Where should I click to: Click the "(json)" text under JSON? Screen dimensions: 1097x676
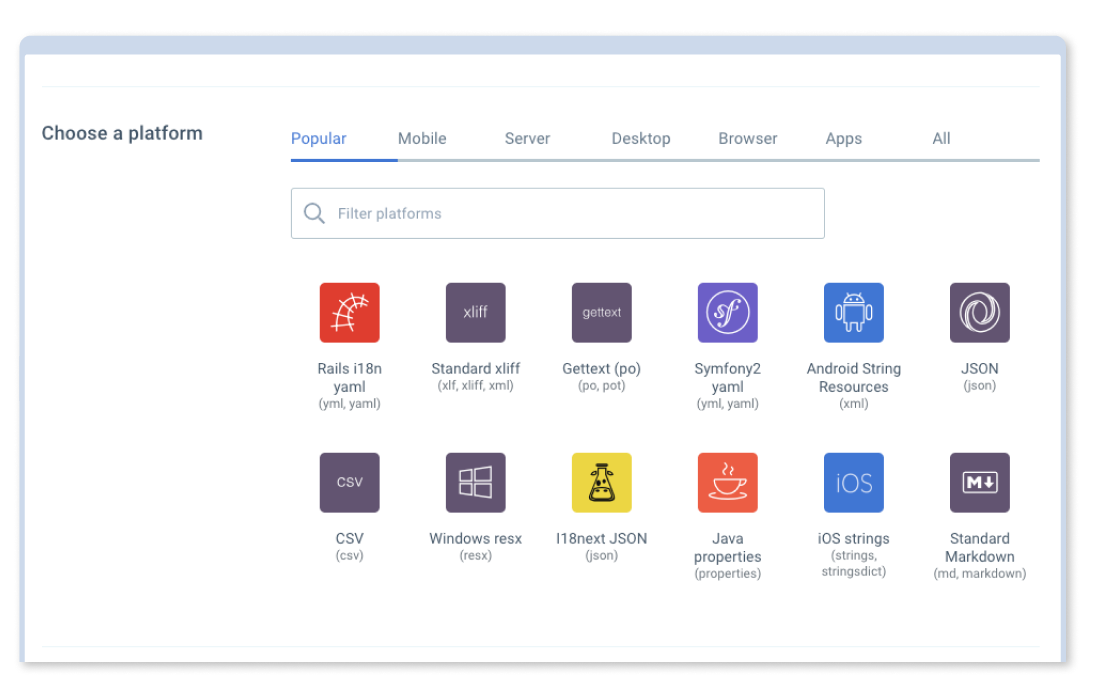(979, 386)
